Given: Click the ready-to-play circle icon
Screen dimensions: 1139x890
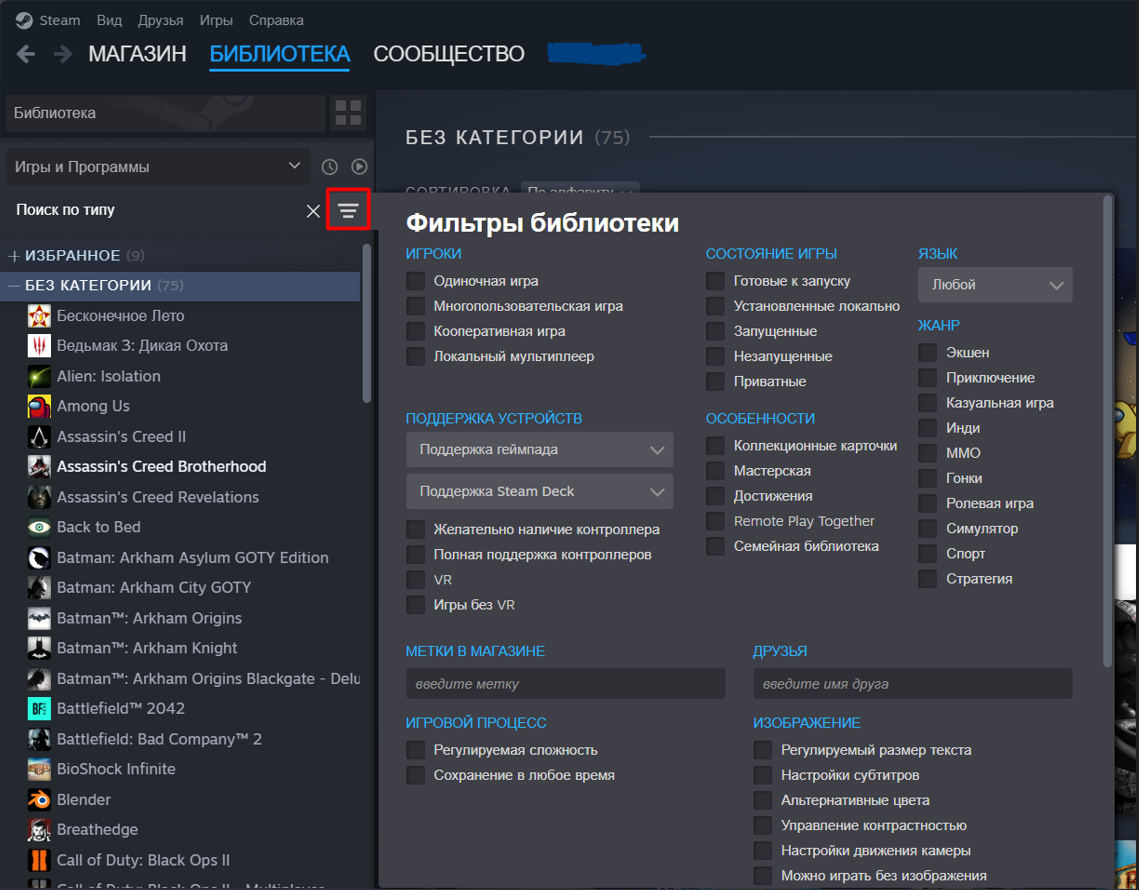Looking at the screenshot, I should [x=360, y=167].
